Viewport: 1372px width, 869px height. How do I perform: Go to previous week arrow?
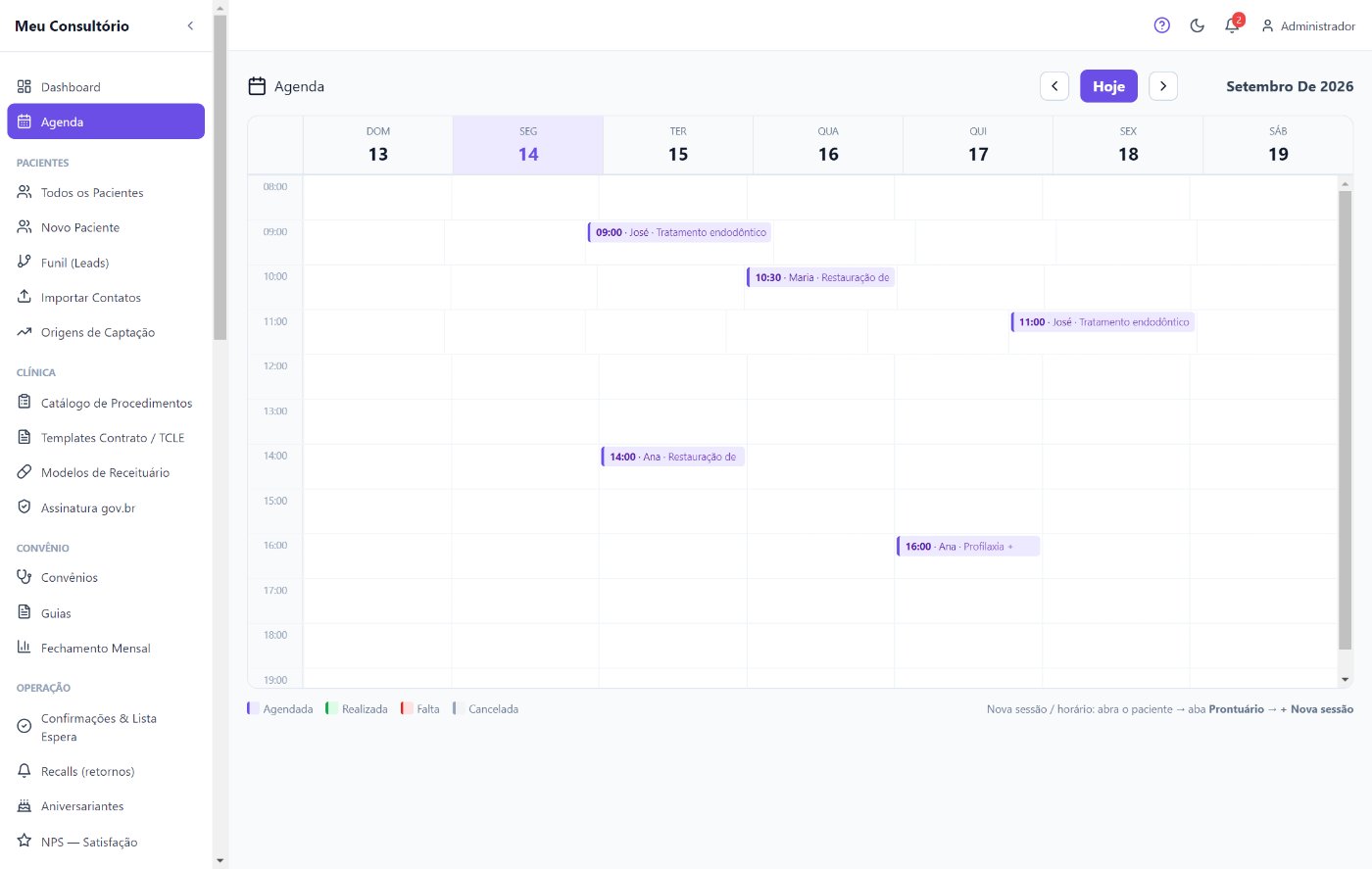point(1054,86)
